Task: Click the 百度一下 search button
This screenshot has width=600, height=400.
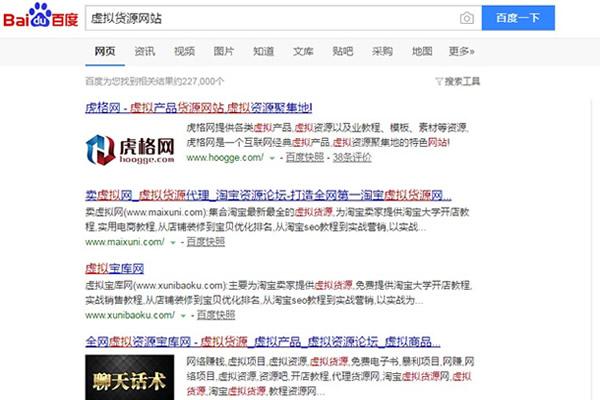Action: [x=518, y=18]
